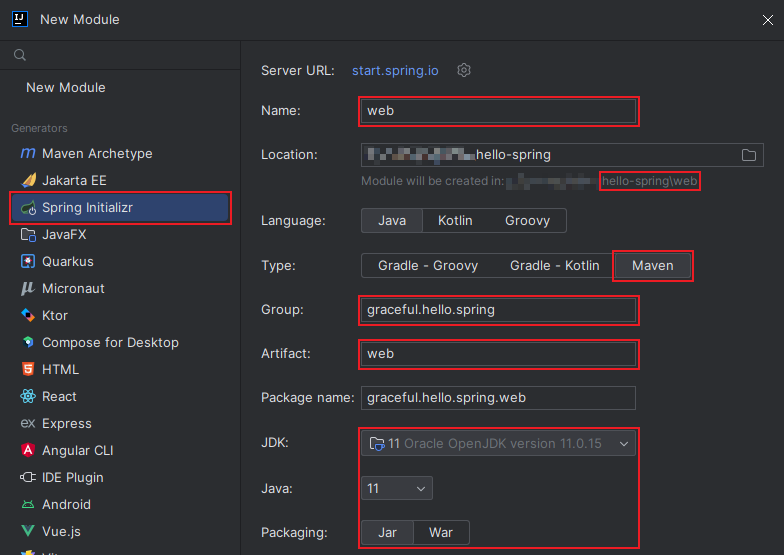Click the search magnifier icon
784x555 pixels.
click(20, 55)
